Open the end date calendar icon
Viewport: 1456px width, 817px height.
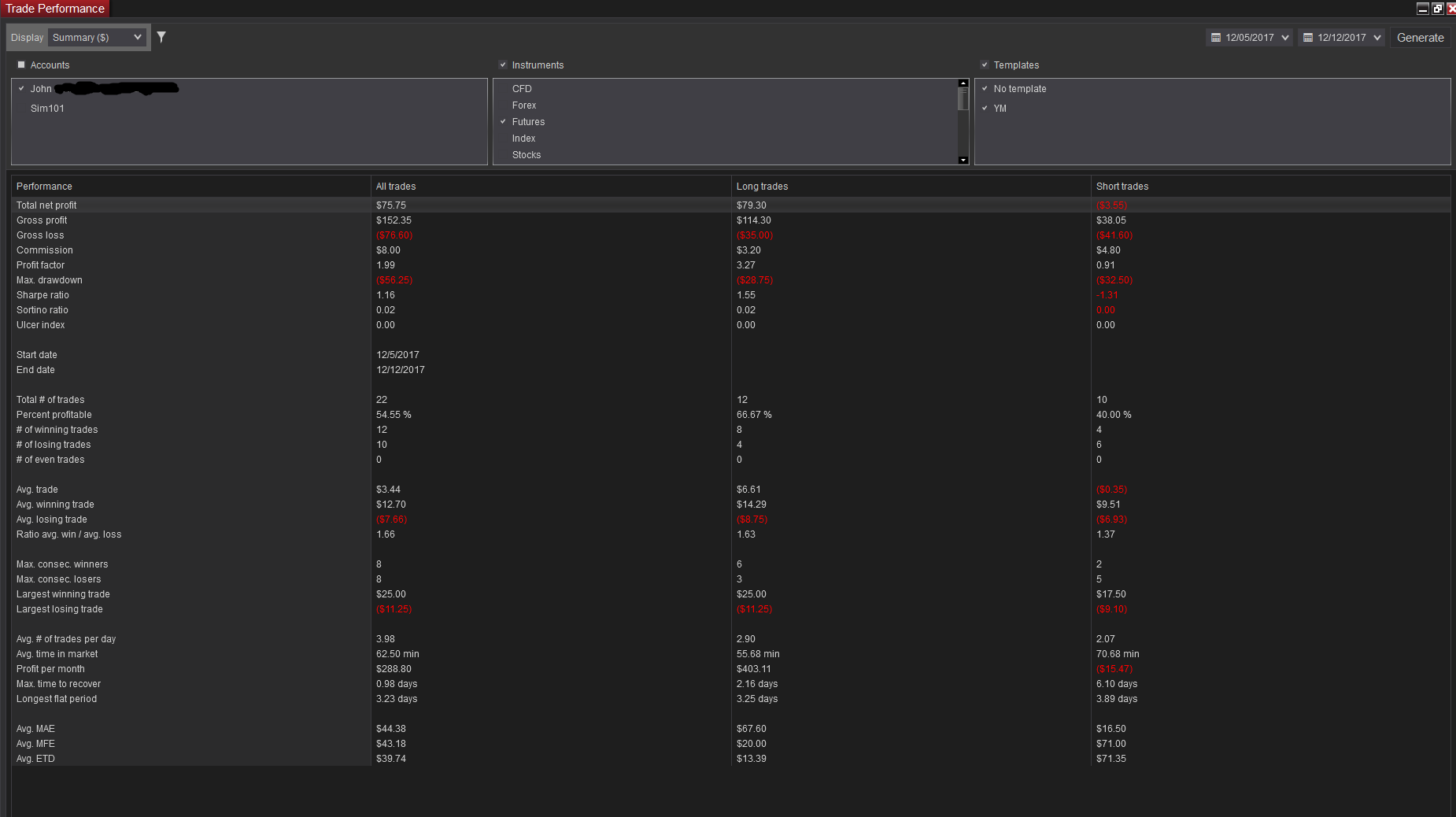coord(1308,38)
